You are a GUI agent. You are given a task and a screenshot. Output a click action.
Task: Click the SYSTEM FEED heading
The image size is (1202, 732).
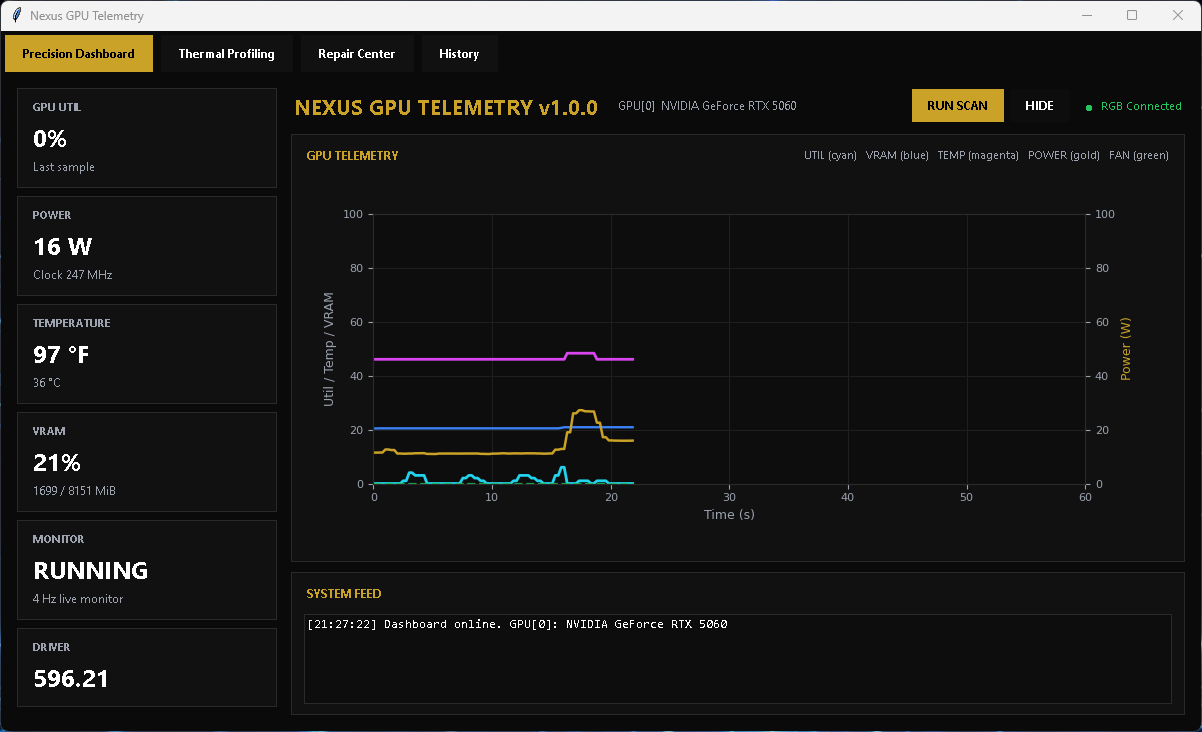pos(344,594)
